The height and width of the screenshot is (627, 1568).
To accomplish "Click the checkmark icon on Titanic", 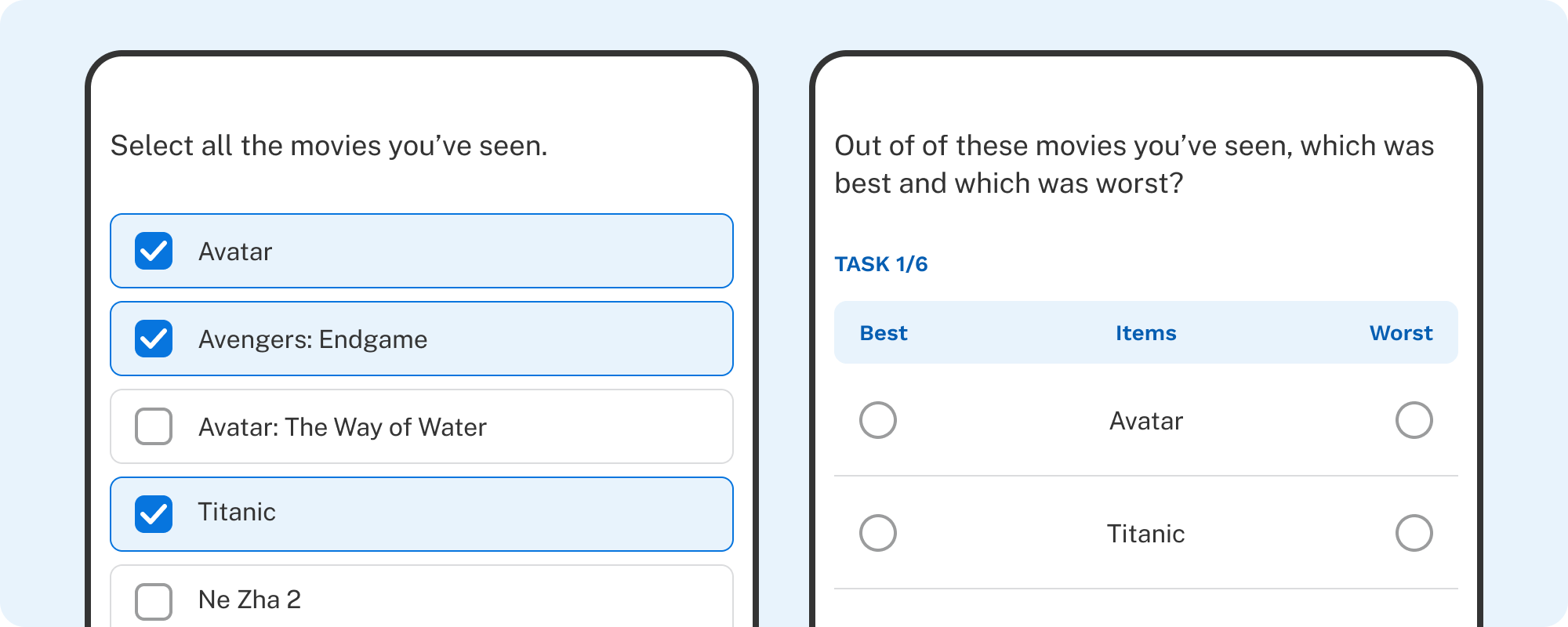I will pos(154,514).
